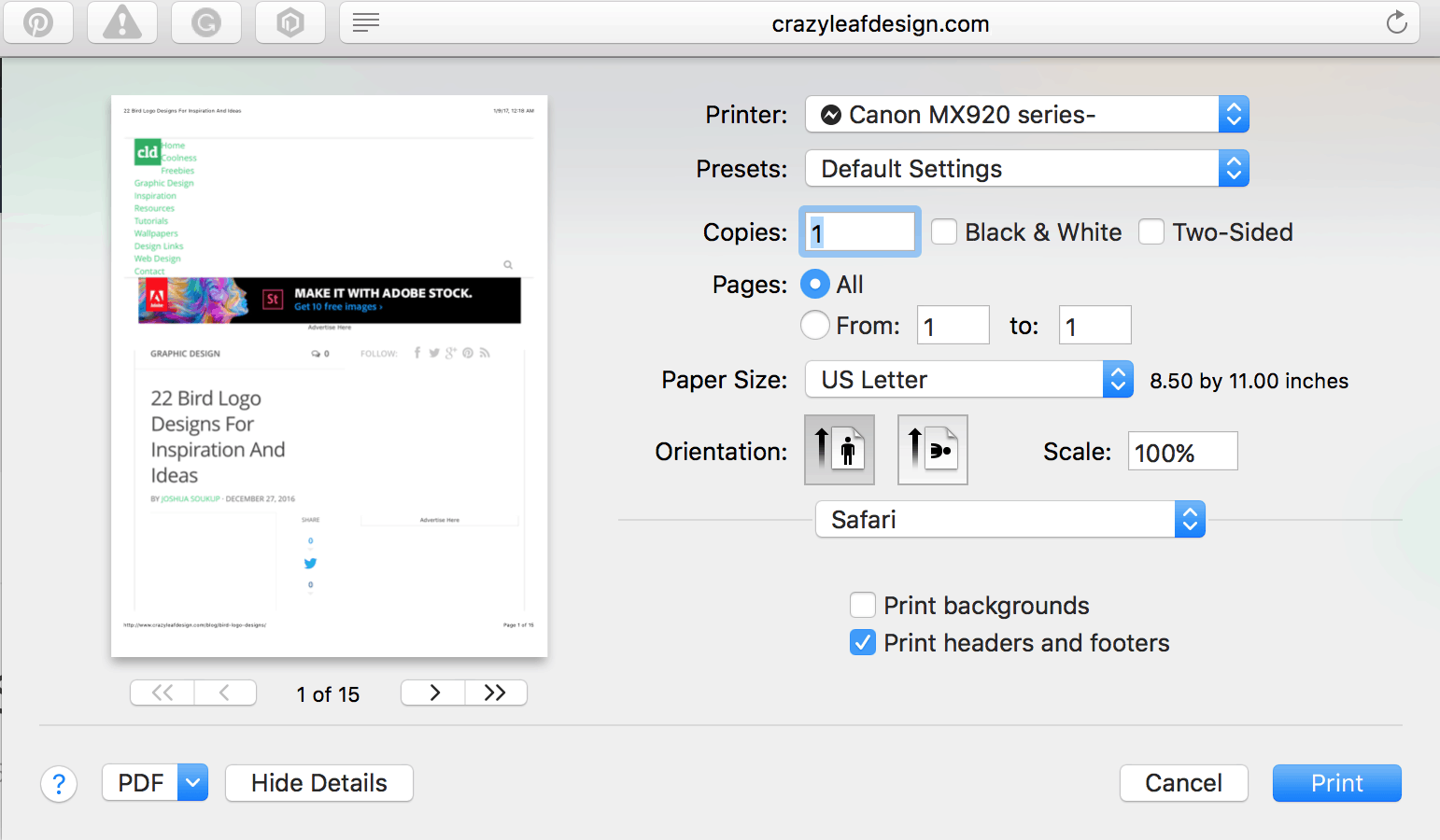Open Reader view lines icon
1440x840 pixels.
pos(366,22)
